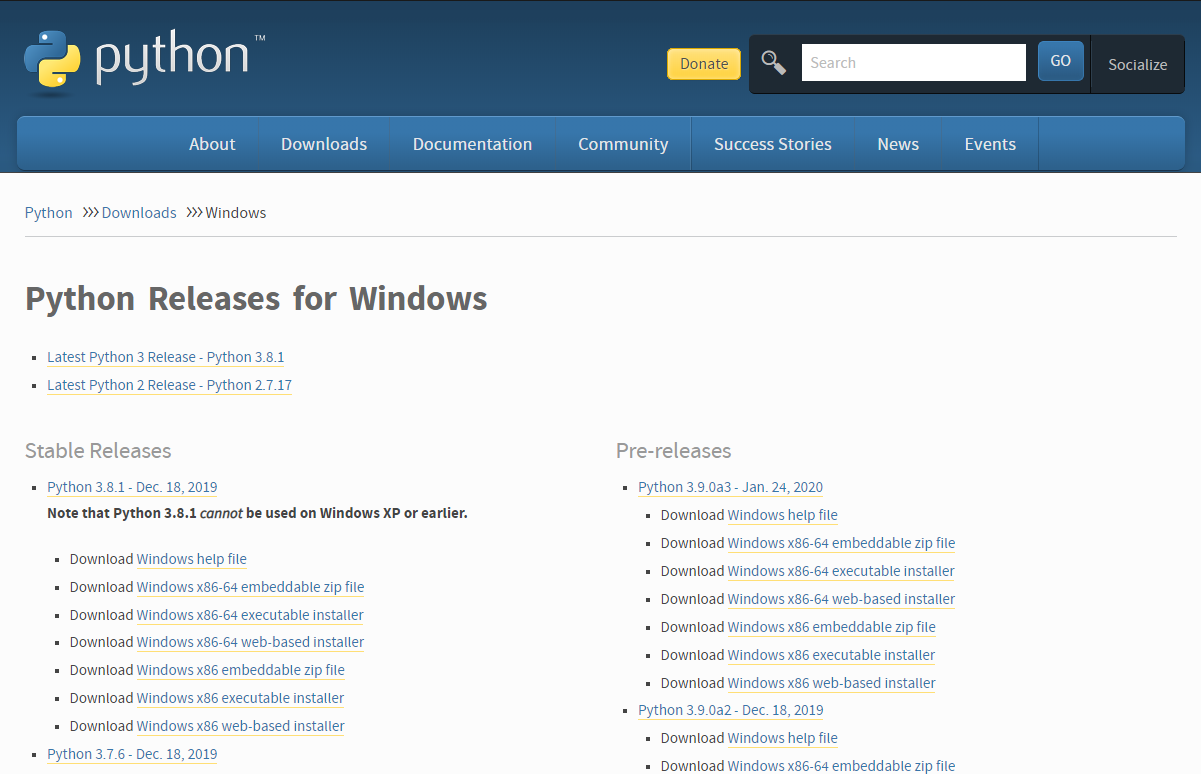The height and width of the screenshot is (774, 1201).
Task: Download 3.9.0a3 Windows x86 embeddable zip file
Action: tap(832, 627)
